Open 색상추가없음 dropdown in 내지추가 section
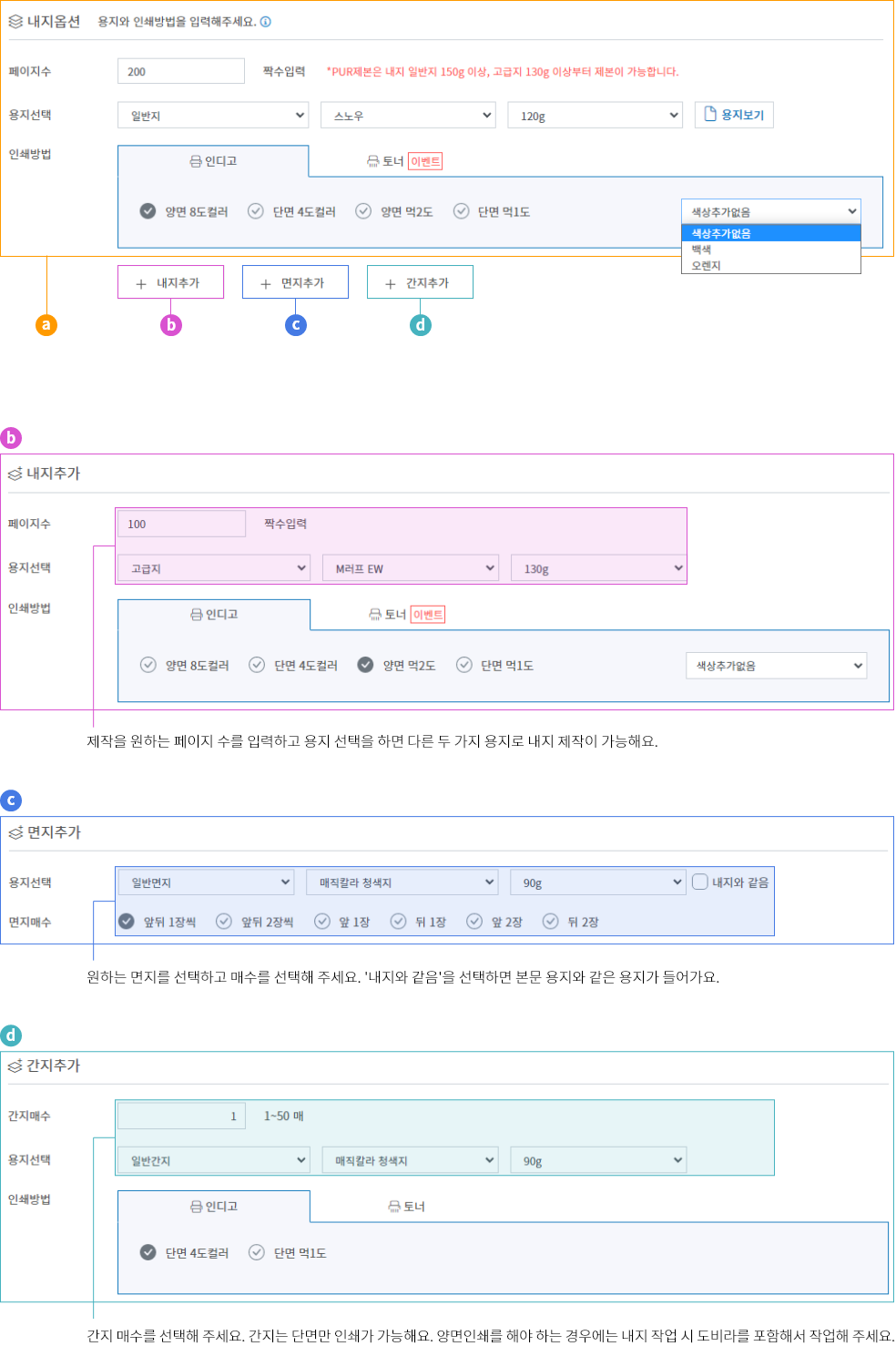 [x=776, y=666]
